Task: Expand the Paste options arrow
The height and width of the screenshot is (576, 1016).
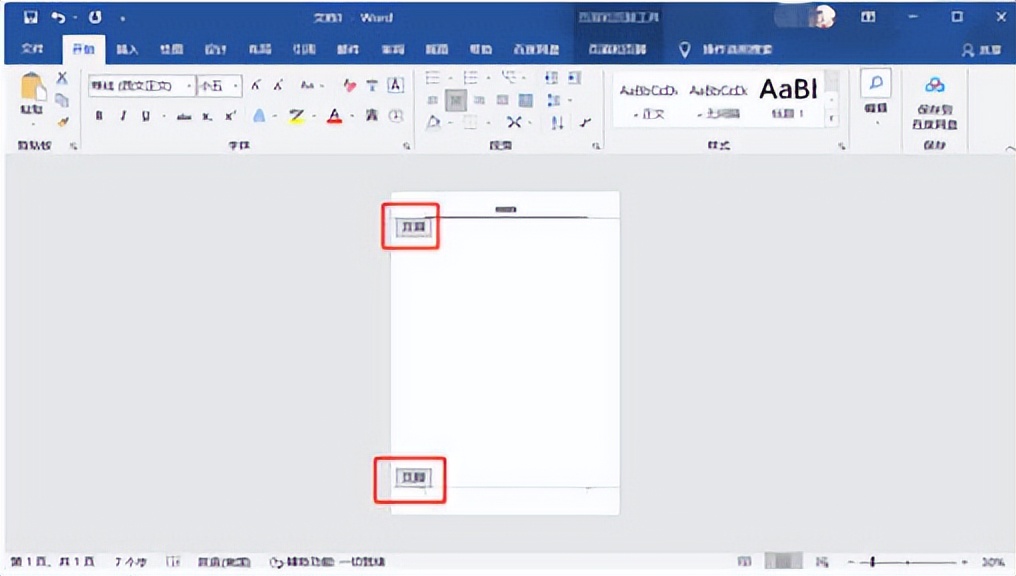Action: click(32, 122)
